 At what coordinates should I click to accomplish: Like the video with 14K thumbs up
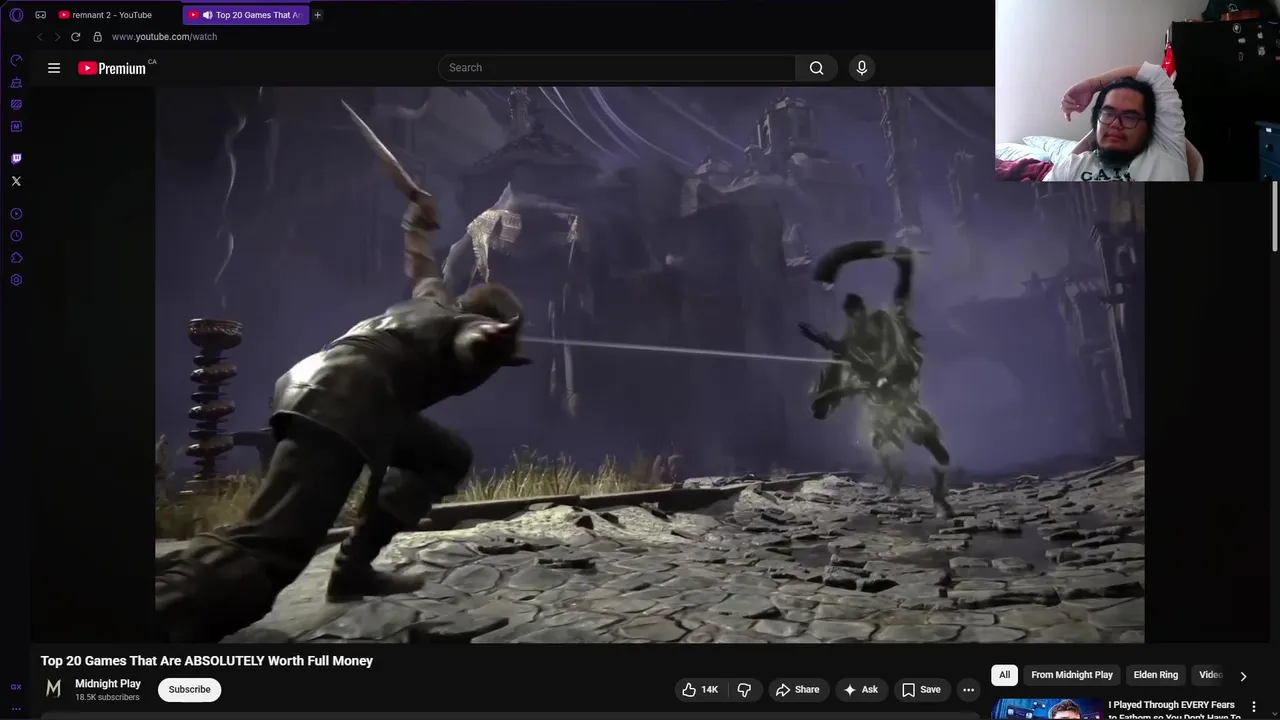pos(701,689)
